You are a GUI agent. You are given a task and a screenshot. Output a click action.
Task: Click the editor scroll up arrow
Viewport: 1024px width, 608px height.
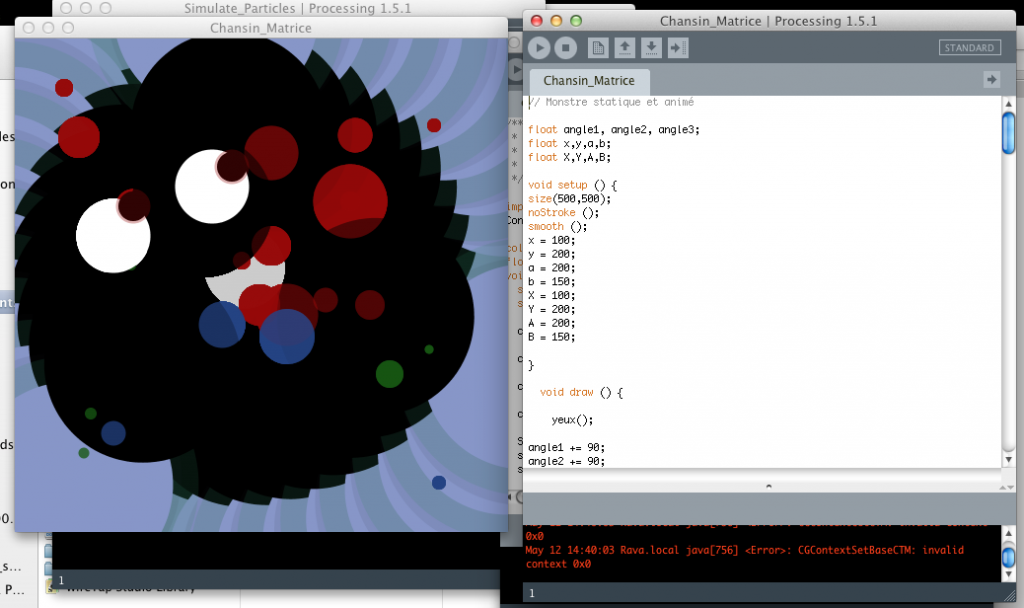pos(1008,103)
